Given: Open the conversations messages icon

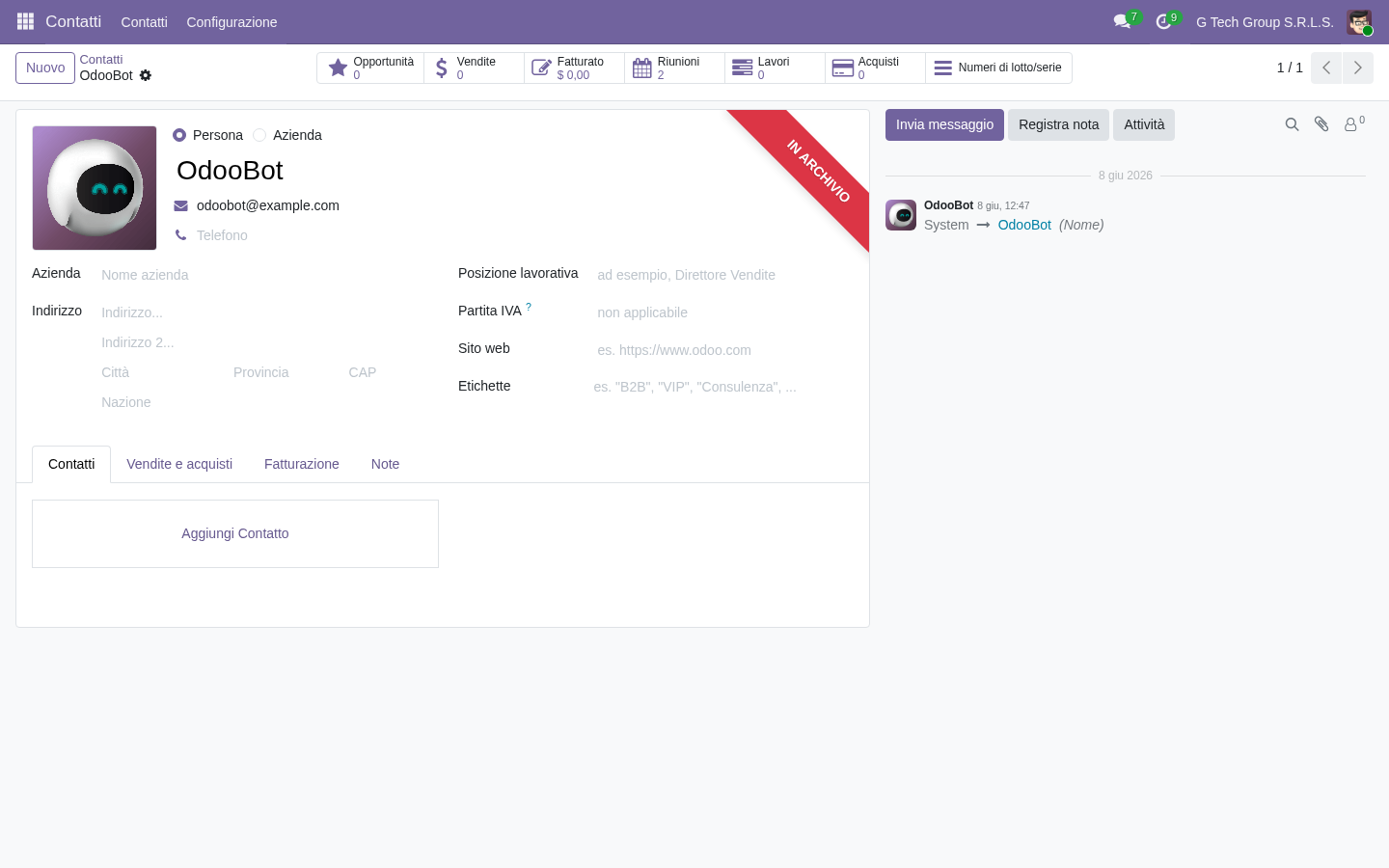Looking at the screenshot, I should tap(1122, 21).
